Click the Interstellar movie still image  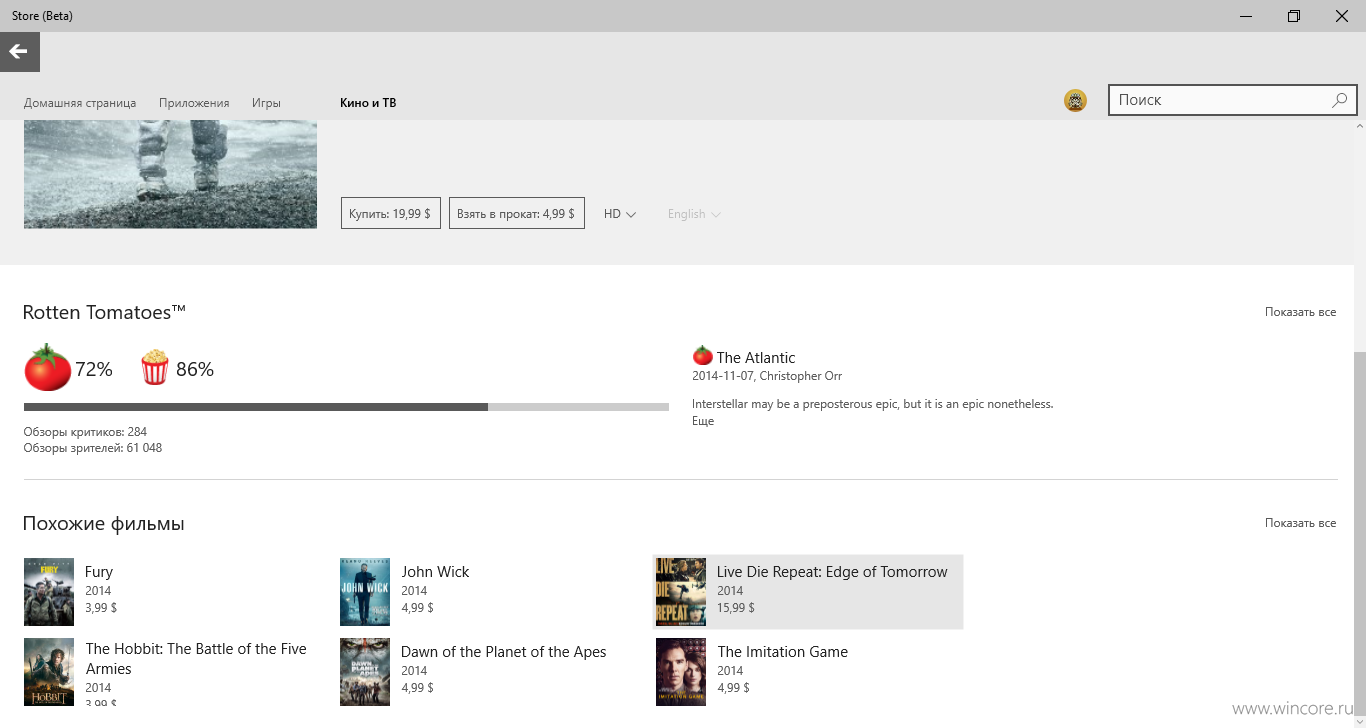click(170, 174)
